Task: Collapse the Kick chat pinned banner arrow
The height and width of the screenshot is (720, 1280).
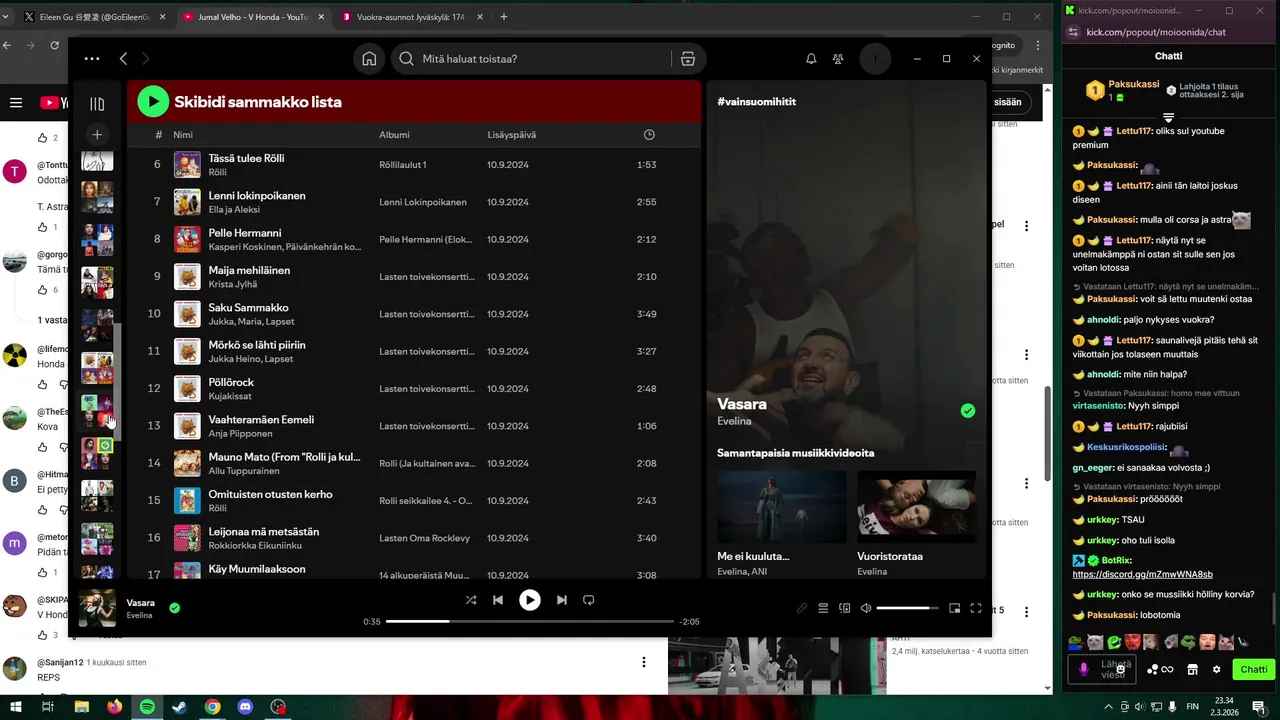Action: coord(1168,118)
